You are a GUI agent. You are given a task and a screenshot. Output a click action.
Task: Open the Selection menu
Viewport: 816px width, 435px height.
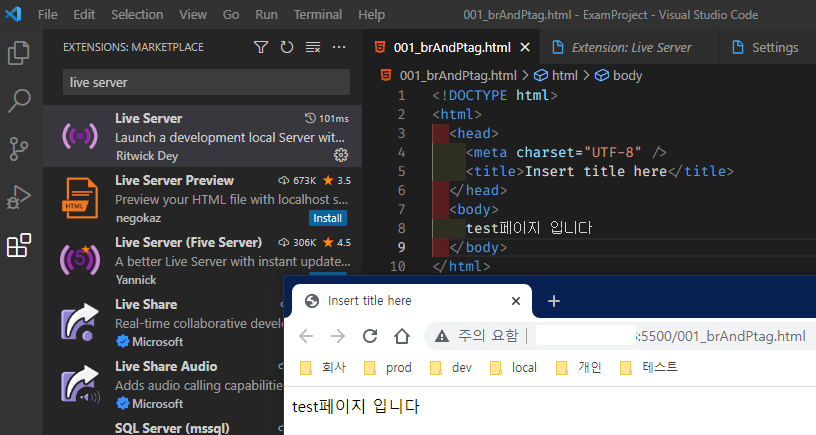click(137, 15)
